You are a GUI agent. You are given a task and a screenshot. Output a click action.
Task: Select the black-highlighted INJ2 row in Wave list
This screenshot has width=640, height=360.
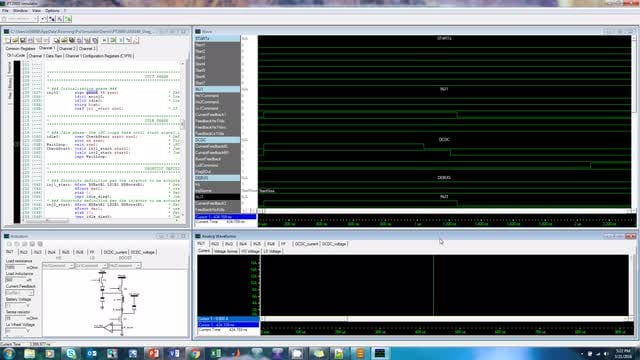[x=217, y=197]
